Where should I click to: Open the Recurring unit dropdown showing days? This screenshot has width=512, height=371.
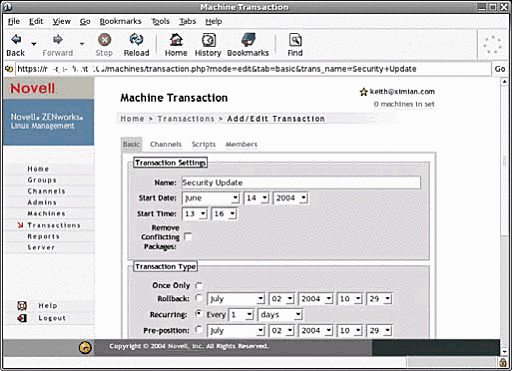coord(280,314)
